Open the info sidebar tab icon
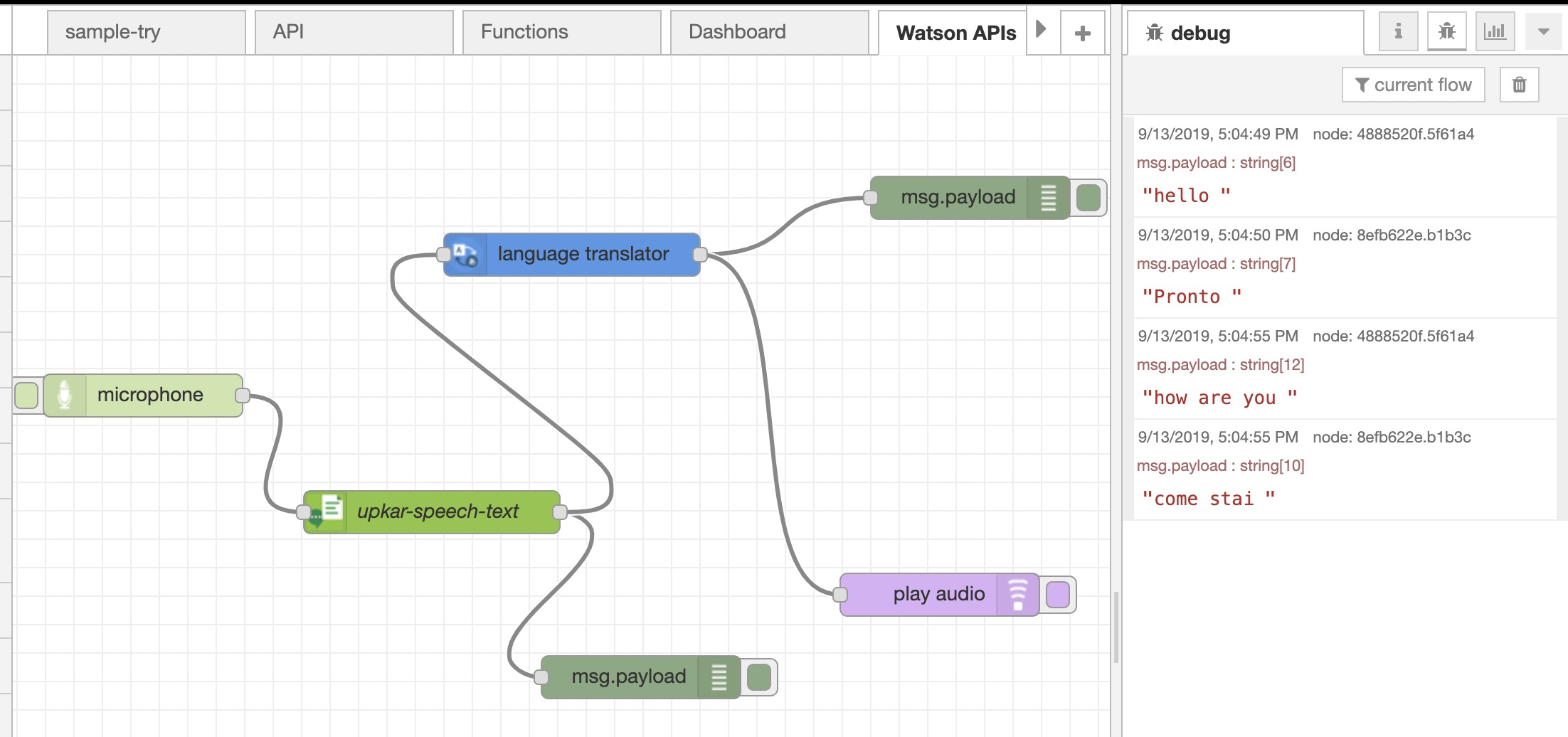1568x737 pixels. 1398,31
